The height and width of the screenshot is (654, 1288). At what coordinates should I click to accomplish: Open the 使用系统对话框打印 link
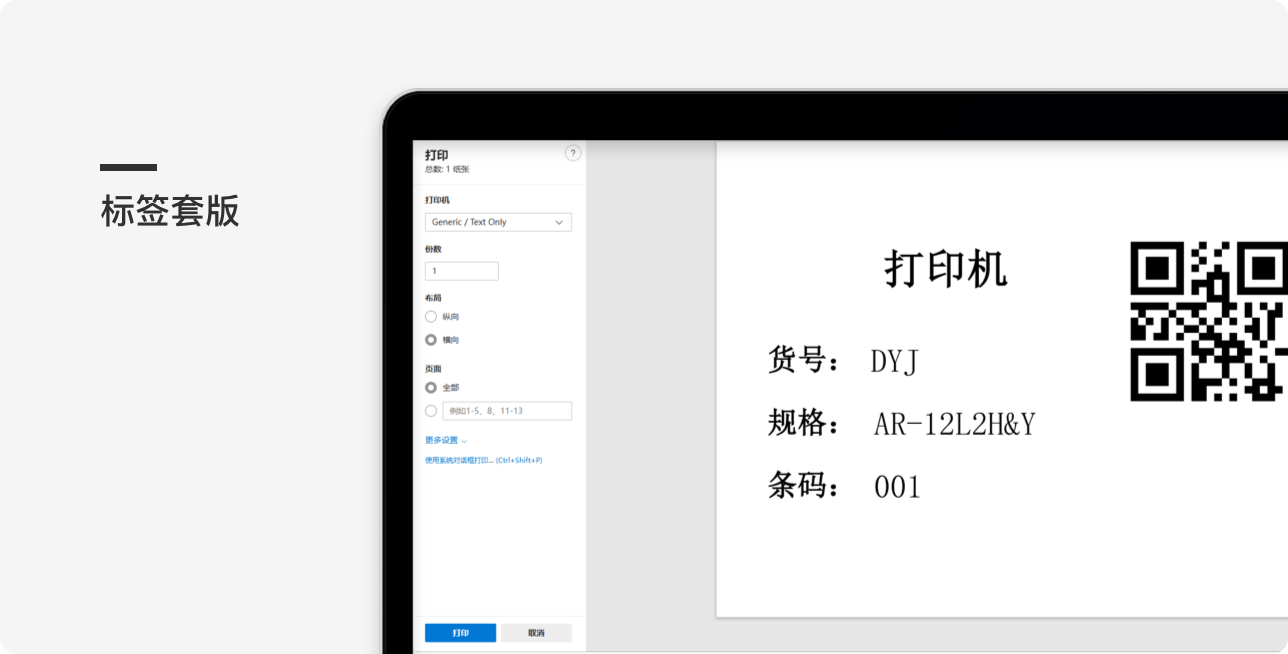tap(483, 460)
